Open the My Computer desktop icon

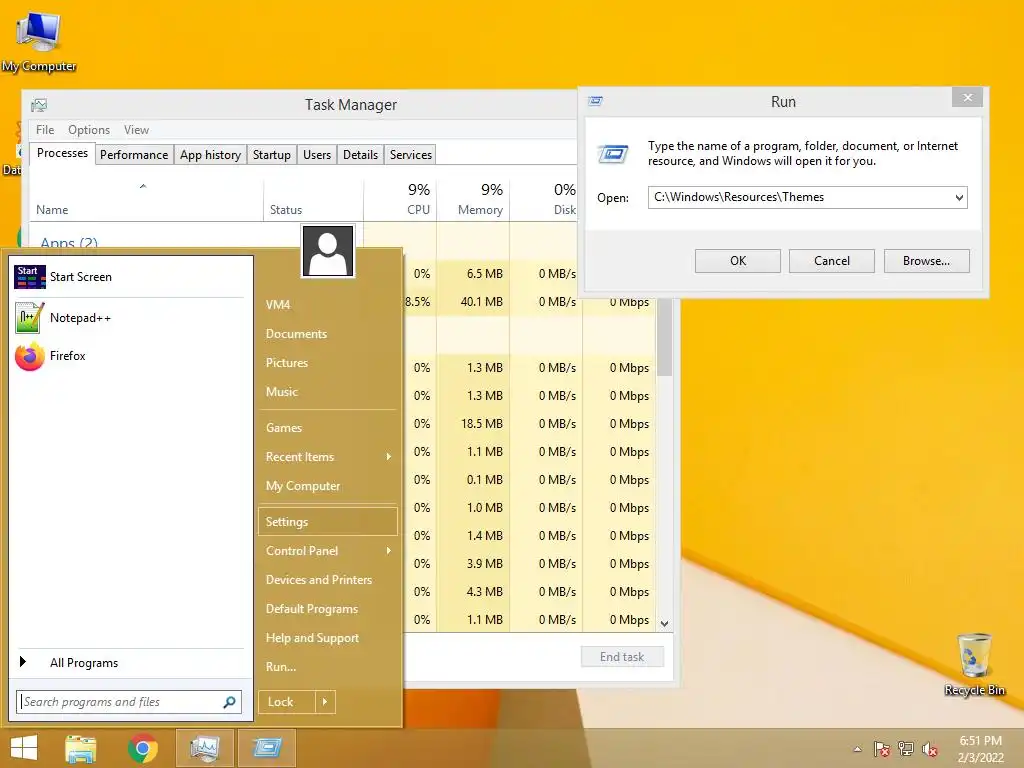coord(39,40)
